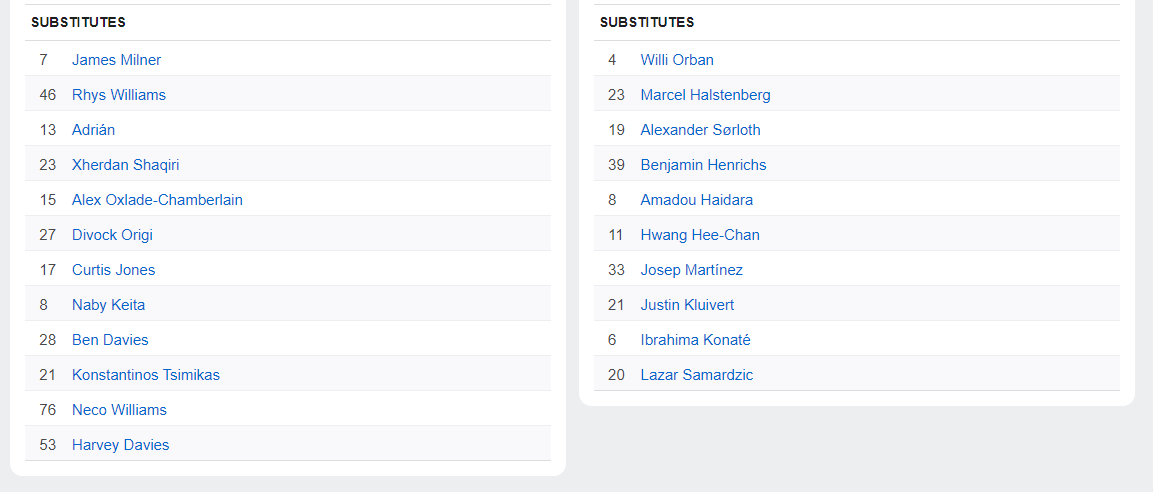Select Harvey Davies link
This screenshot has height=492, width=1153.
pos(120,445)
